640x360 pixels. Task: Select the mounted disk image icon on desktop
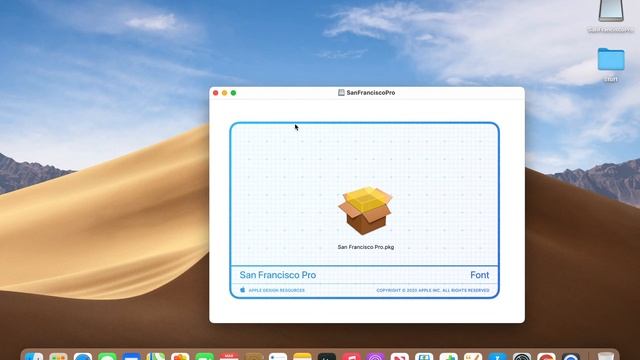pos(611,11)
